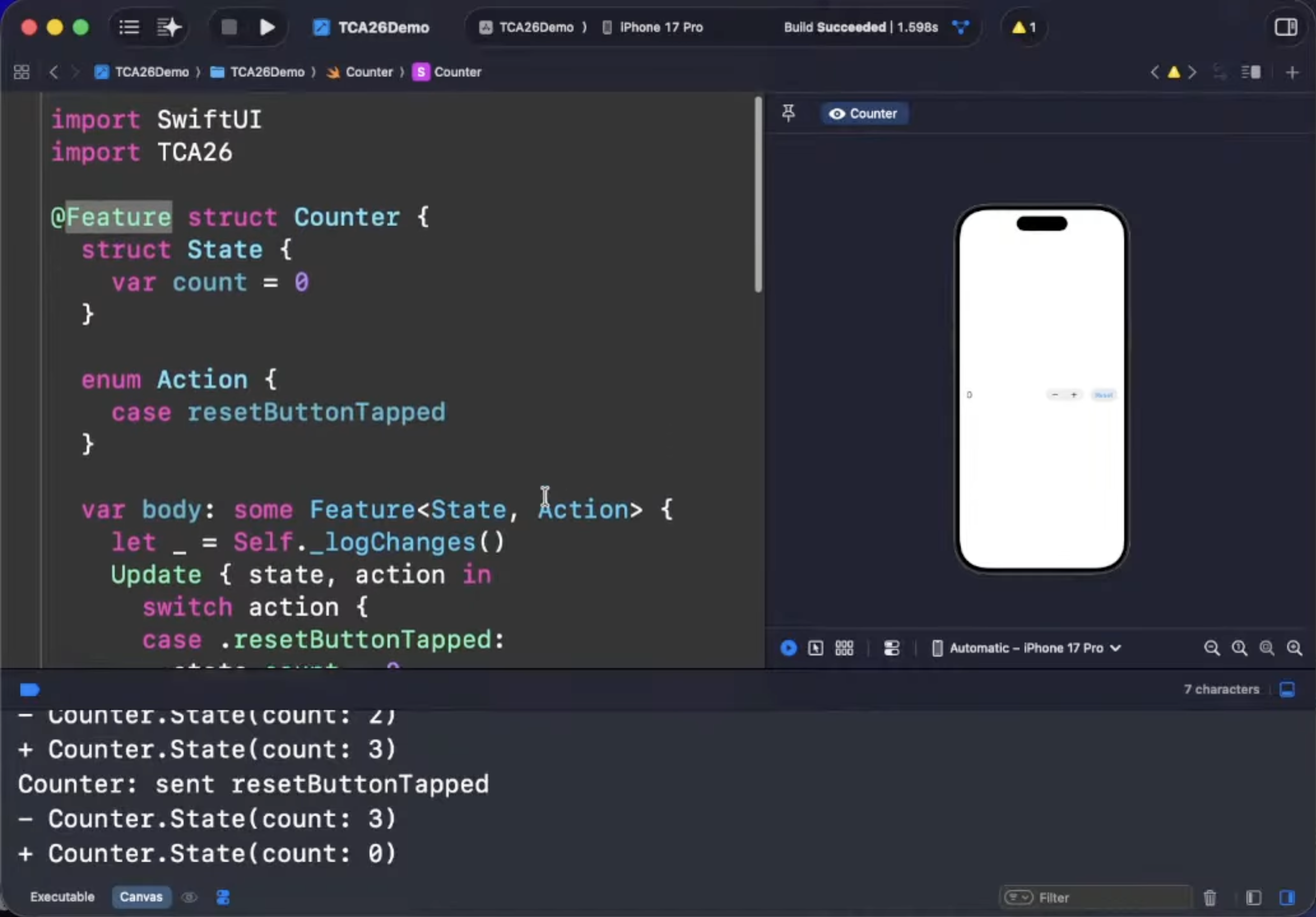Image resolution: width=1316 pixels, height=917 pixels.
Task: Select the selectable preview mode icon
Action: (x=816, y=648)
